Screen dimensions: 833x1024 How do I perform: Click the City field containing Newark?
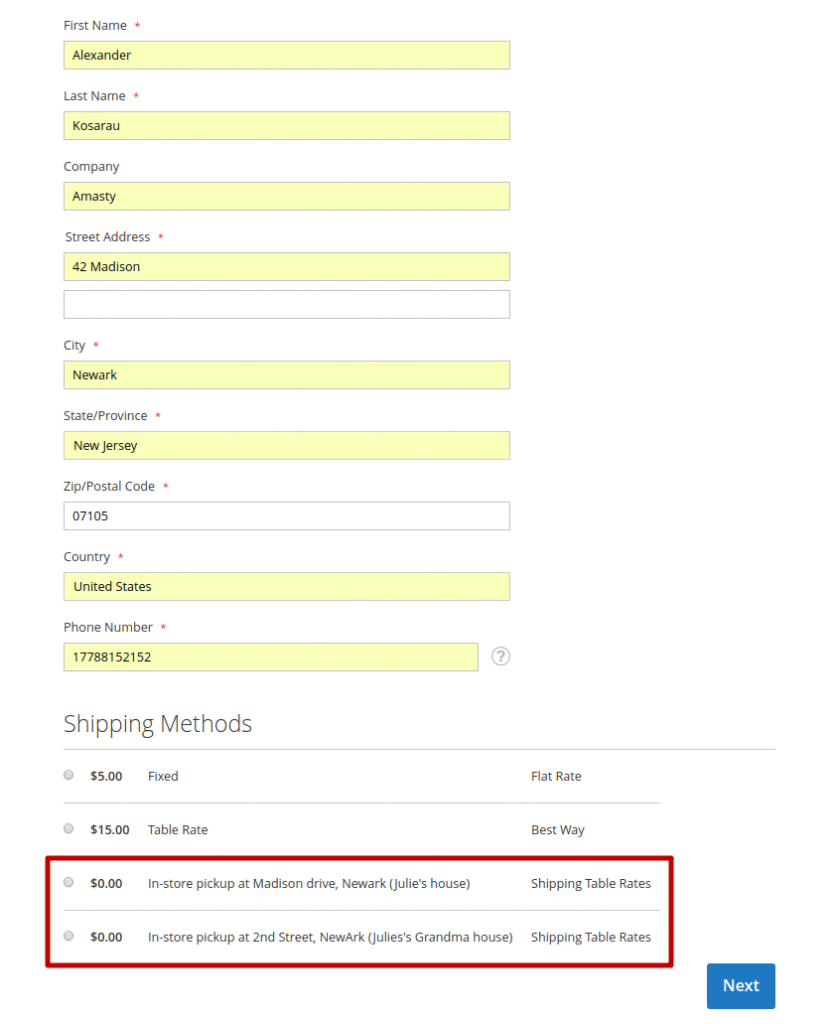pos(286,375)
